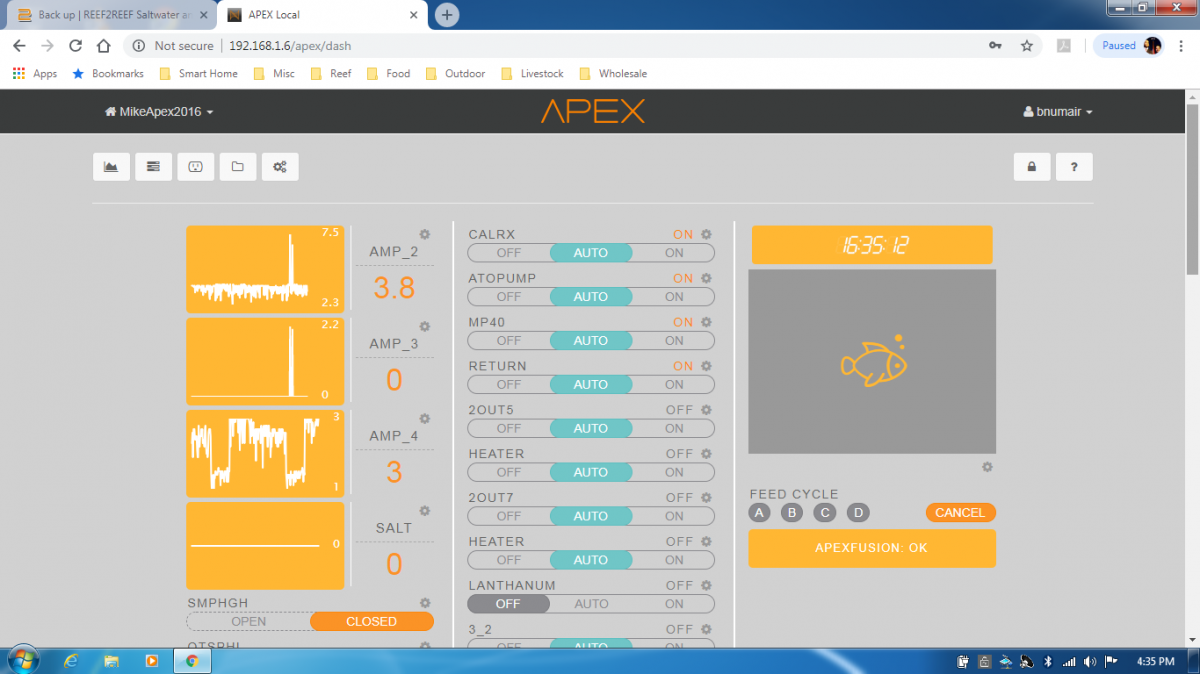Screen dimensions: 1200x674
Task: Go to Chrome home page icon
Action: coord(103,46)
